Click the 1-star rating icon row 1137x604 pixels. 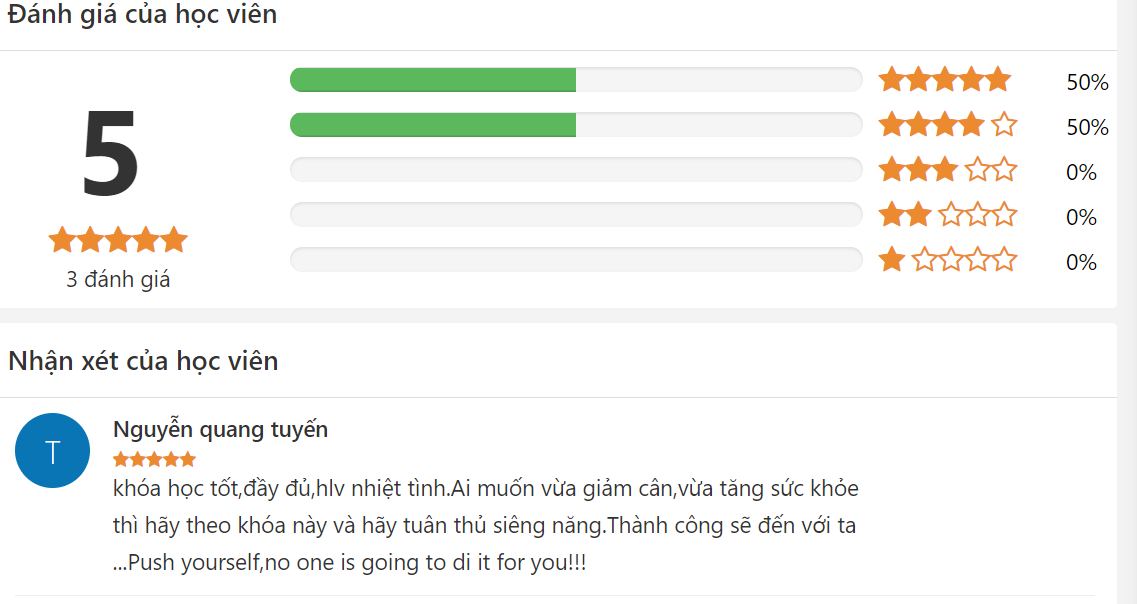coord(945,259)
